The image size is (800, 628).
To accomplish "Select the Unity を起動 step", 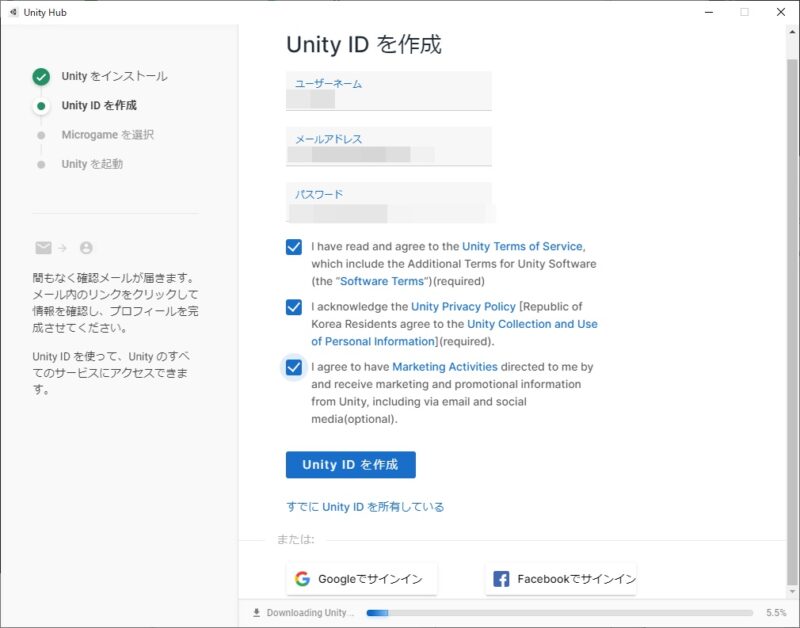I will 92,164.
